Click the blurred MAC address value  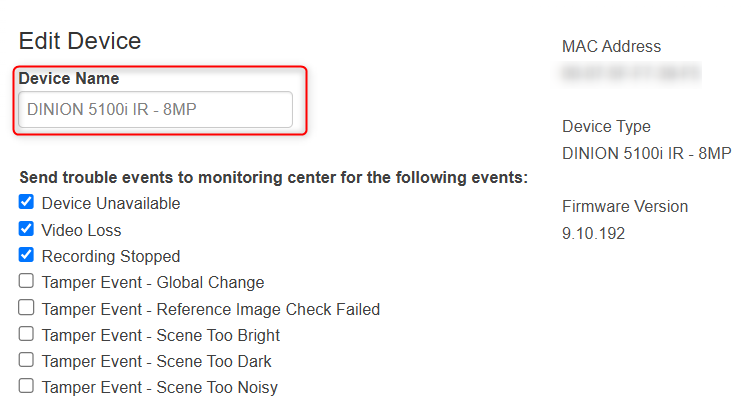(x=630, y=73)
